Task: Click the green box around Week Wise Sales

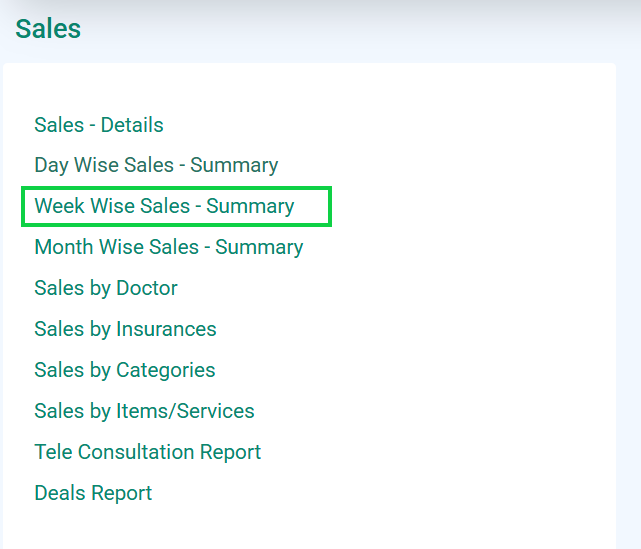Action: pyautogui.click(x=176, y=206)
